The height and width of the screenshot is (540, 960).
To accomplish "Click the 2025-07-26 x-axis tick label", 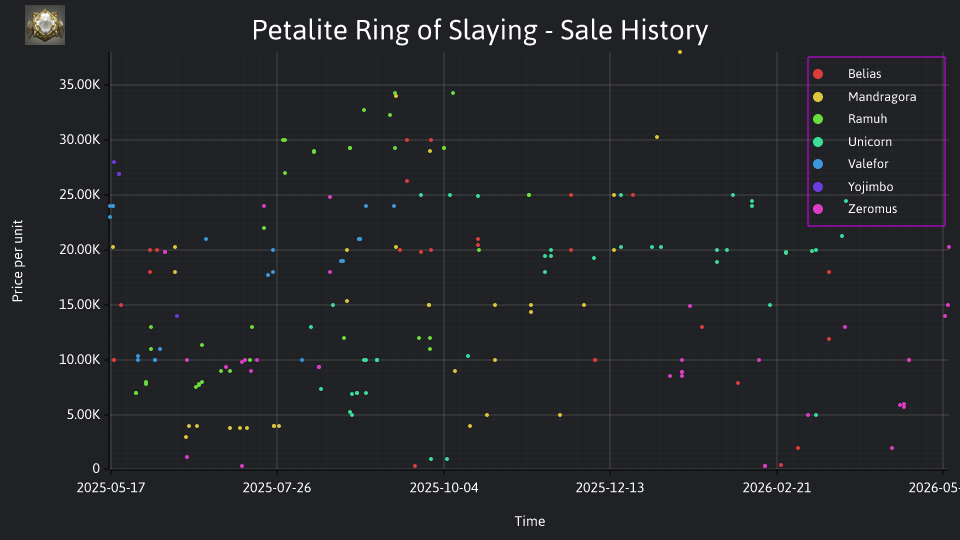I will point(277,488).
